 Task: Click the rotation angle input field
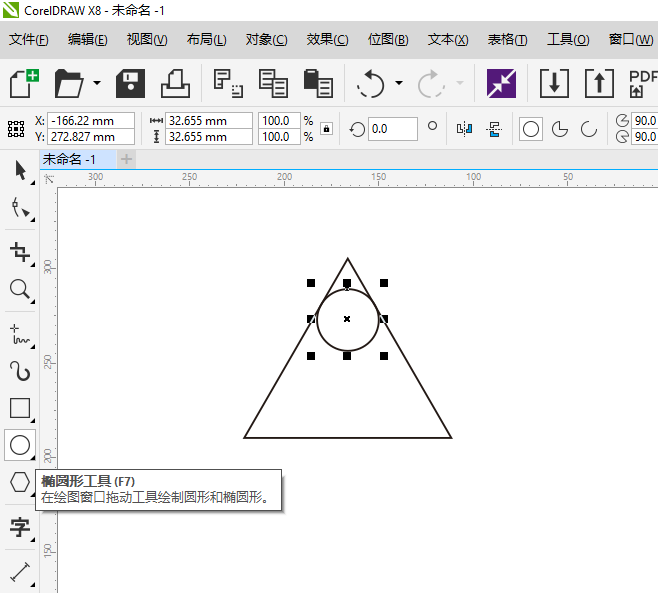[x=392, y=129]
